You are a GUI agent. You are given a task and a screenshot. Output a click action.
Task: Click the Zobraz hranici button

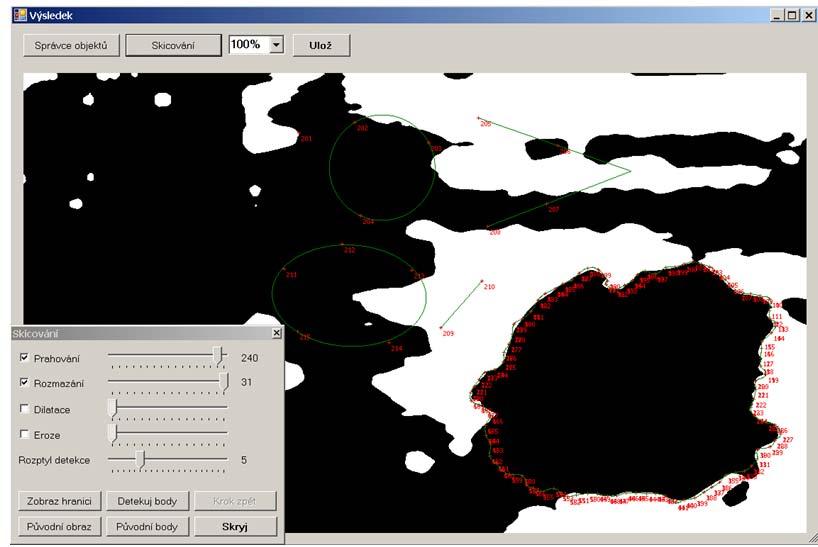click(x=59, y=501)
